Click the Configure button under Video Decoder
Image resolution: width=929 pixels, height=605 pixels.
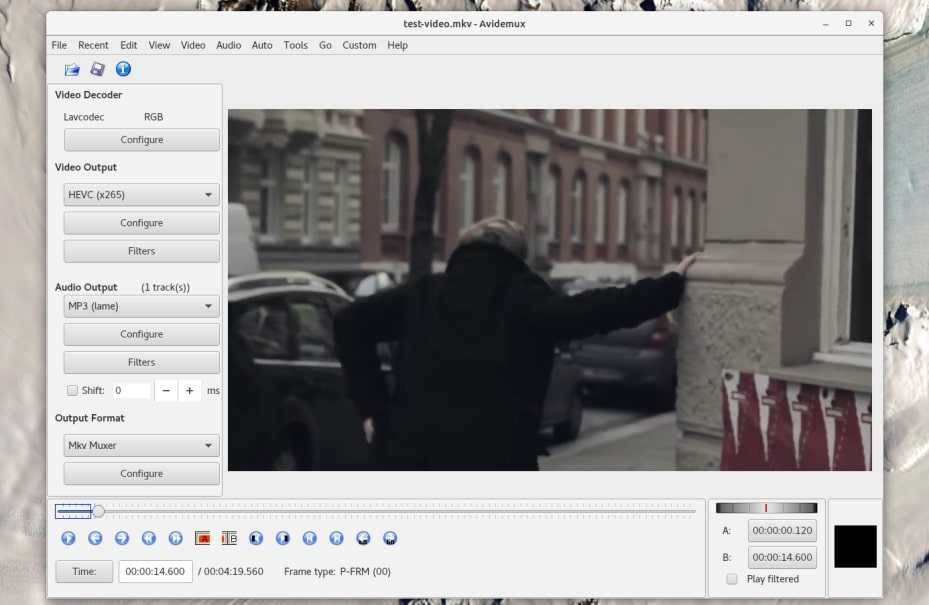click(141, 140)
